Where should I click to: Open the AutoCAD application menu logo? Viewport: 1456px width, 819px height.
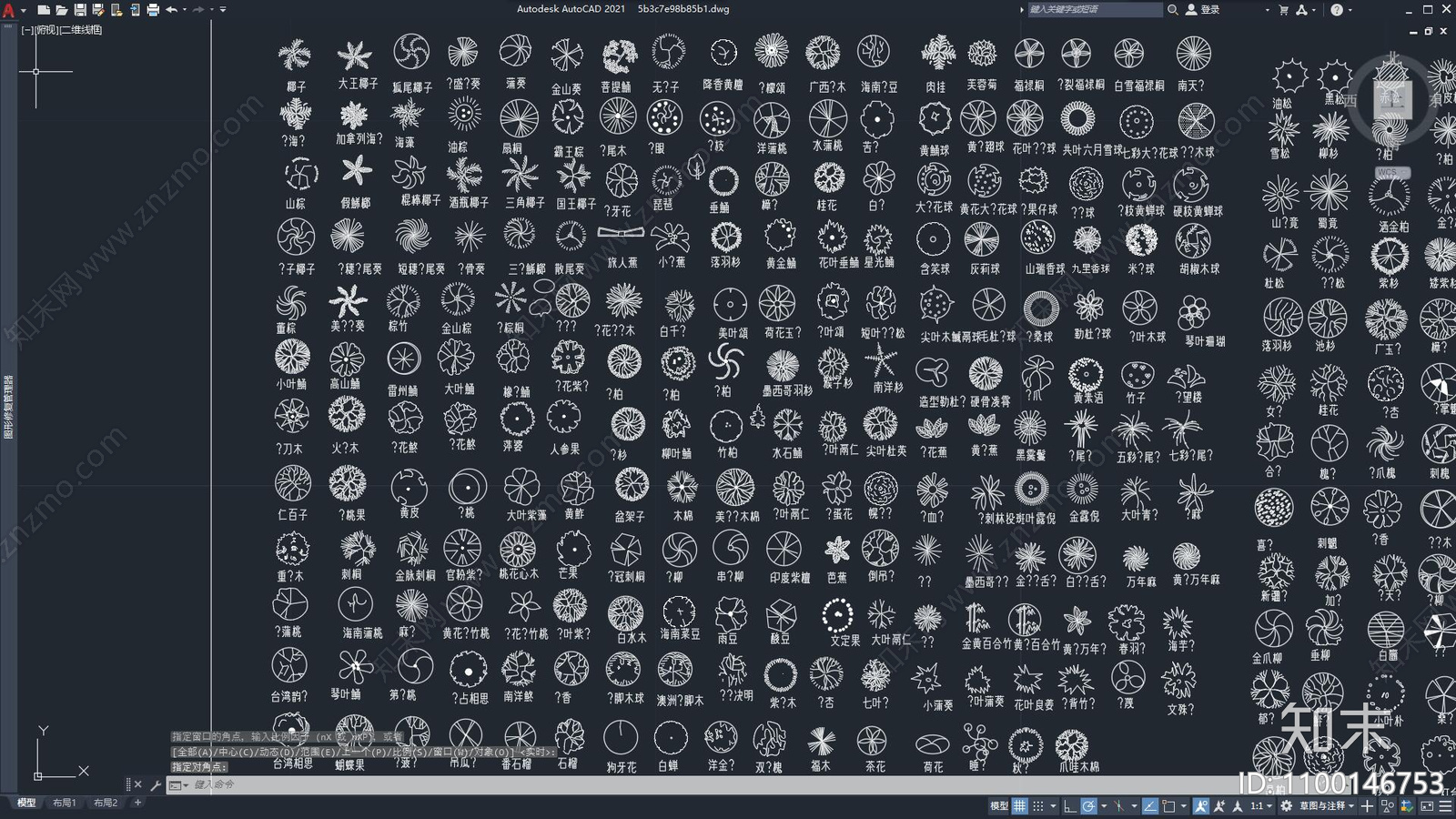[x=9, y=9]
